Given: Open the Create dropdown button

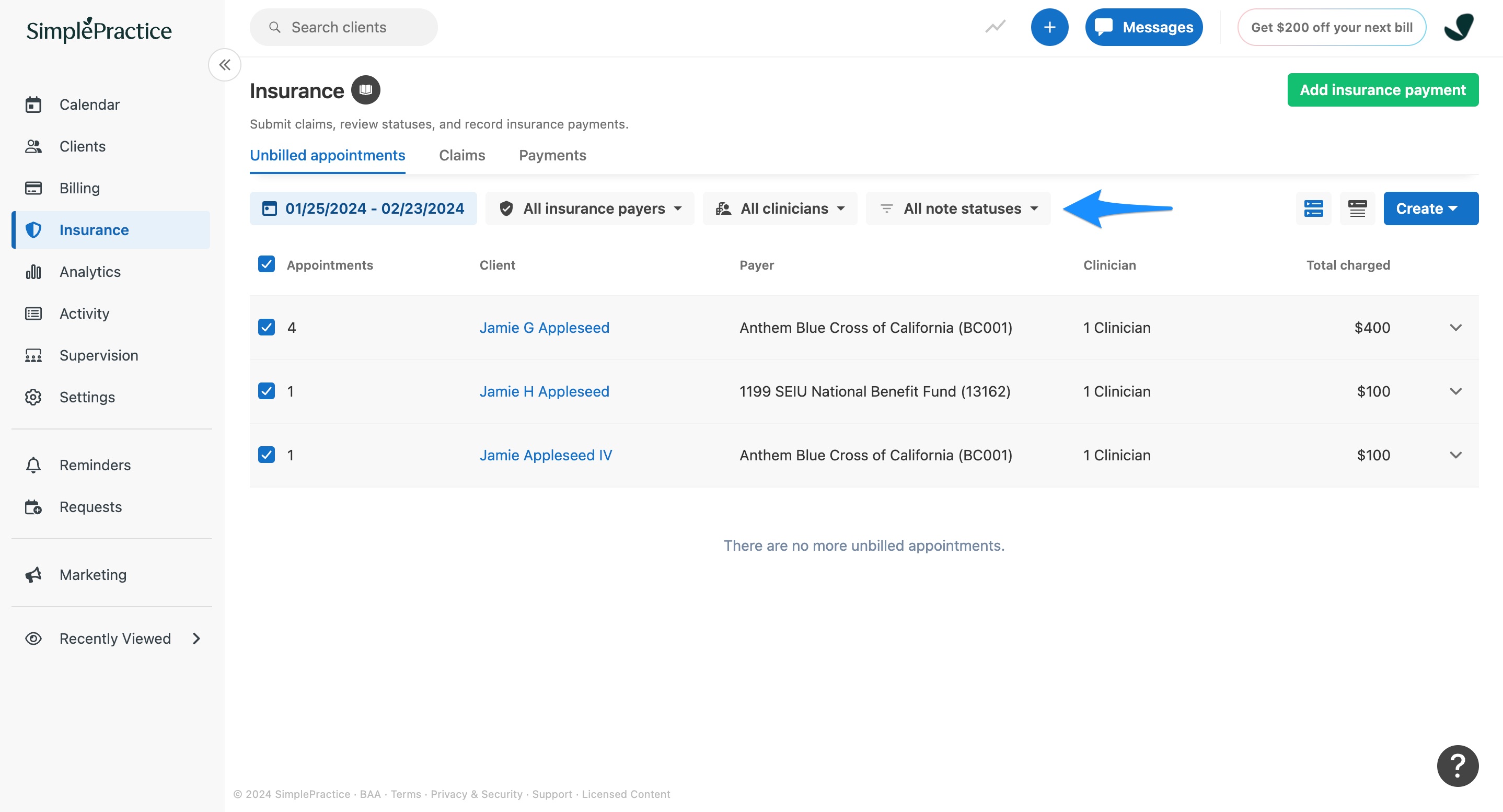Looking at the screenshot, I should pos(1431,208).
